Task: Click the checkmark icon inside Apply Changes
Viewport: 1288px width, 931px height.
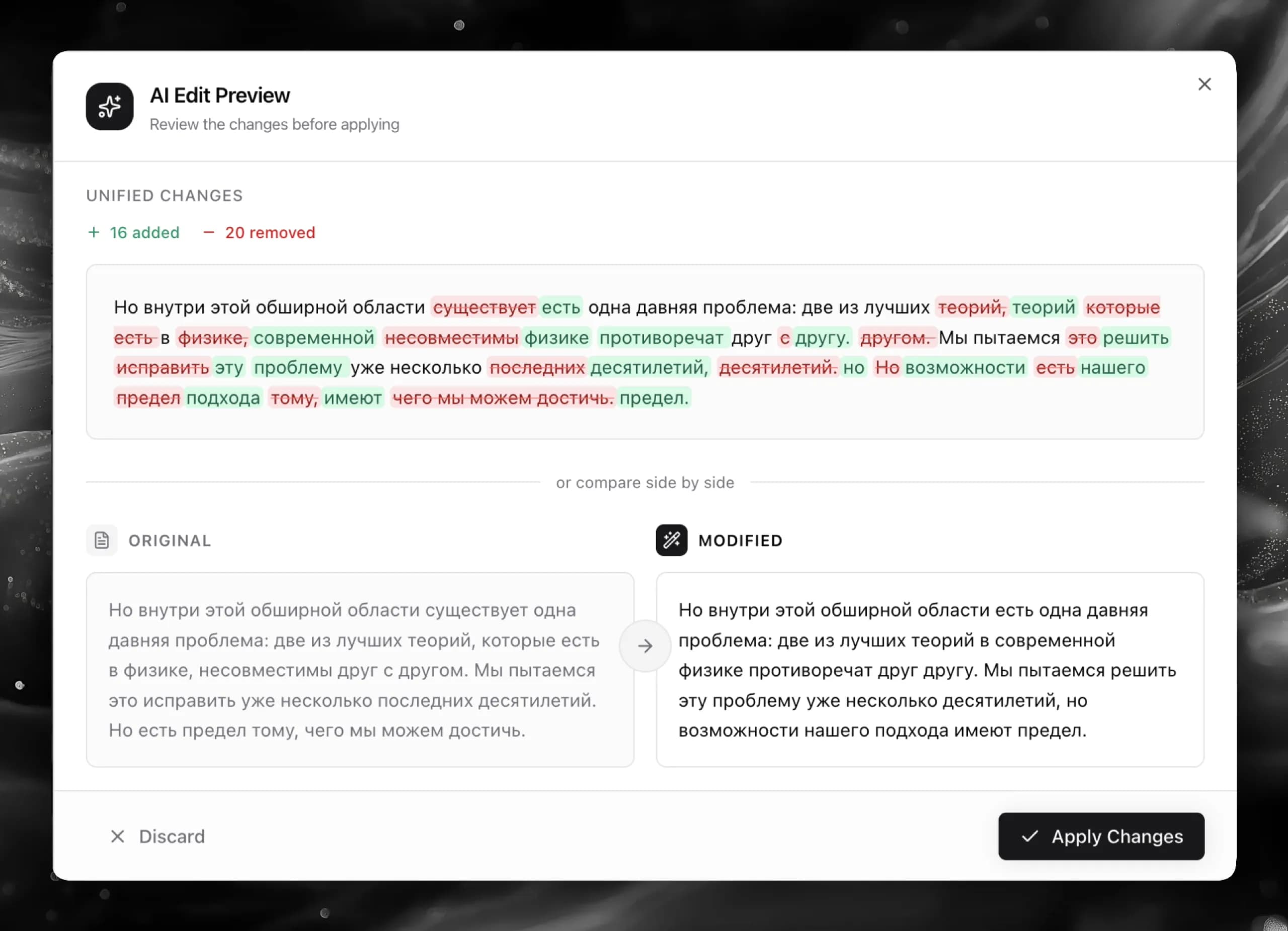Action: [1030, 836]
